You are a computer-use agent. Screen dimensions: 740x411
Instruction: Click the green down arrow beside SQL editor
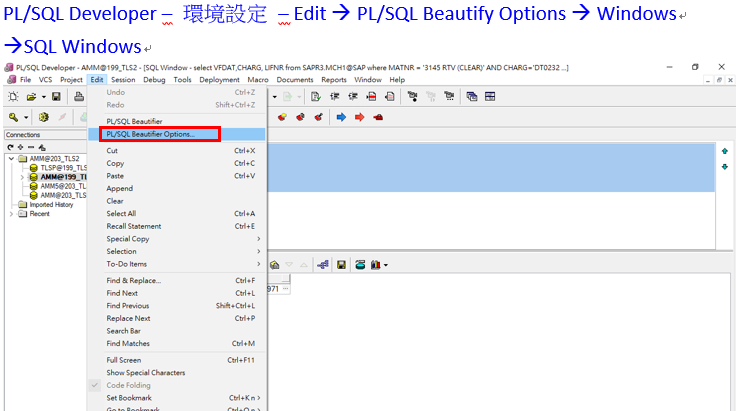tap(725, 167)
